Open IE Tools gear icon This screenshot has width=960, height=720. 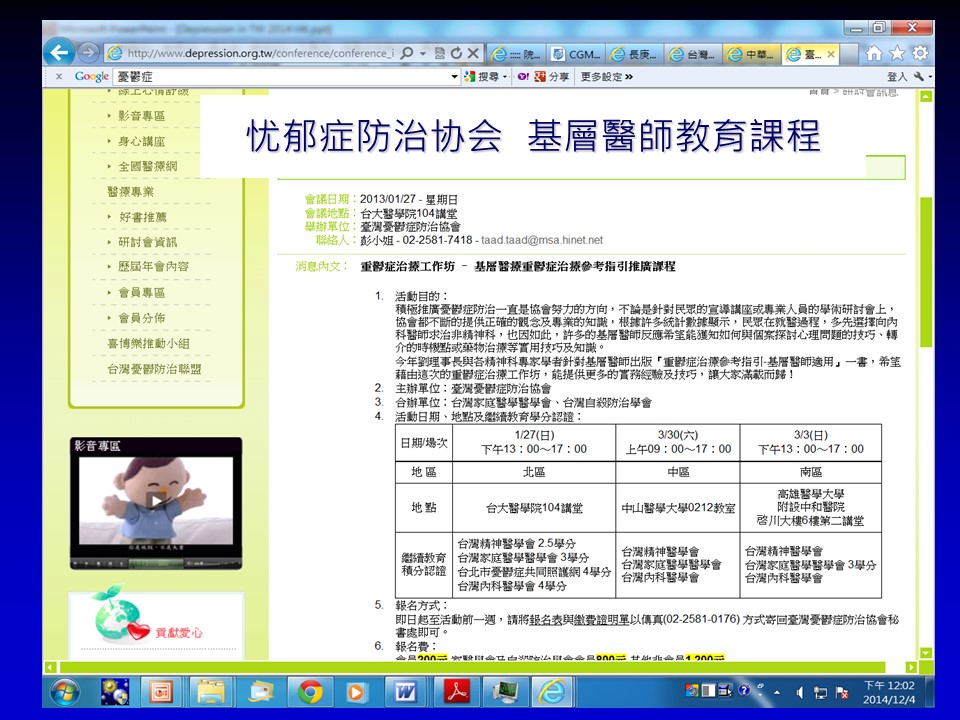920,54
